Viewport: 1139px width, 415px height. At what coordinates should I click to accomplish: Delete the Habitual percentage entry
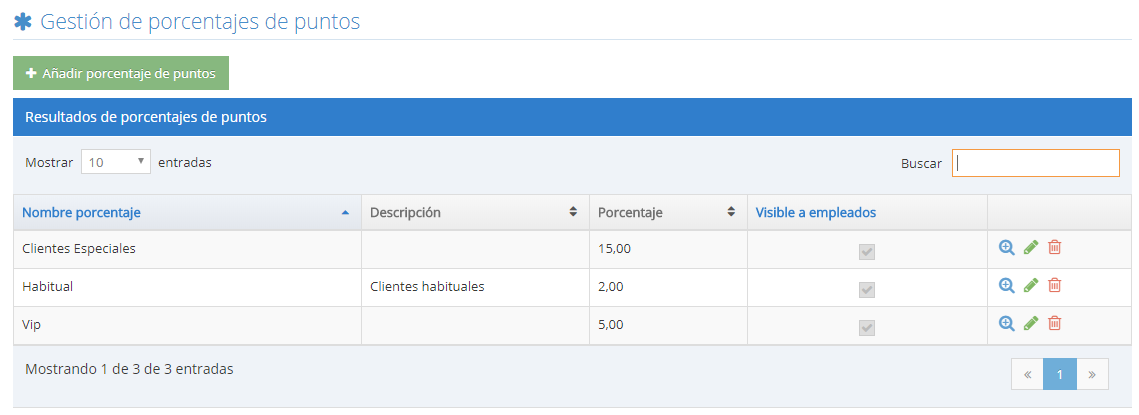[1054, 285]
